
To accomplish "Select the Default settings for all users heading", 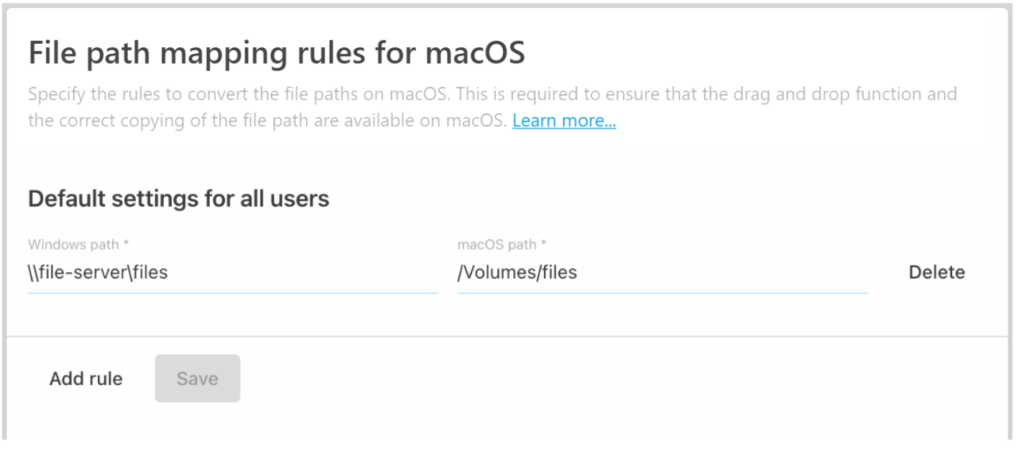I will pyautogui.click(x=178, y=199).
